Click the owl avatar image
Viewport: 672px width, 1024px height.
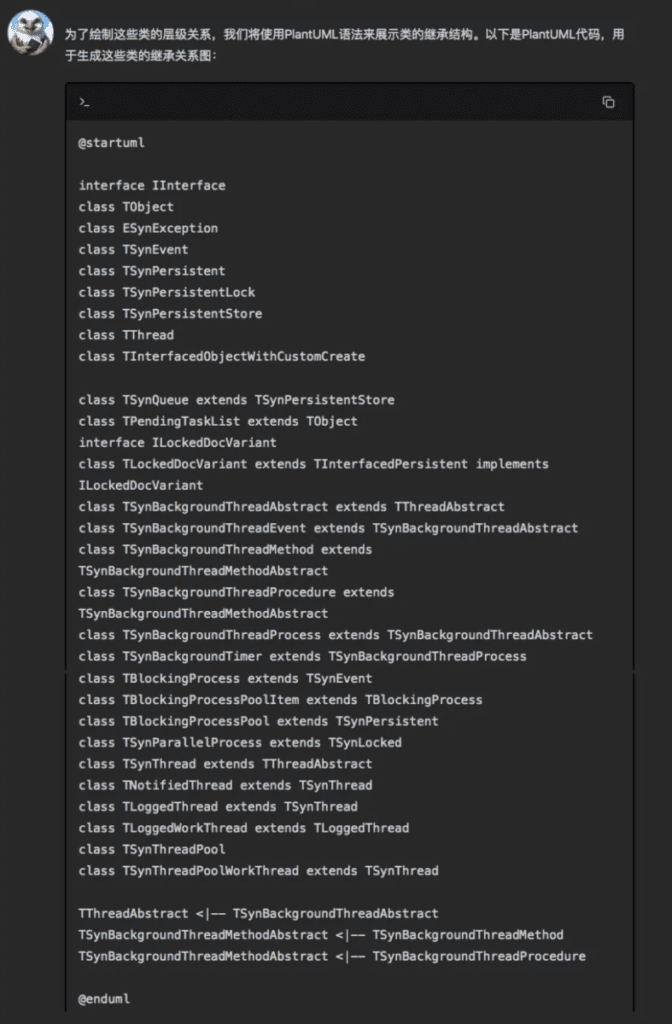coord(30,33)
